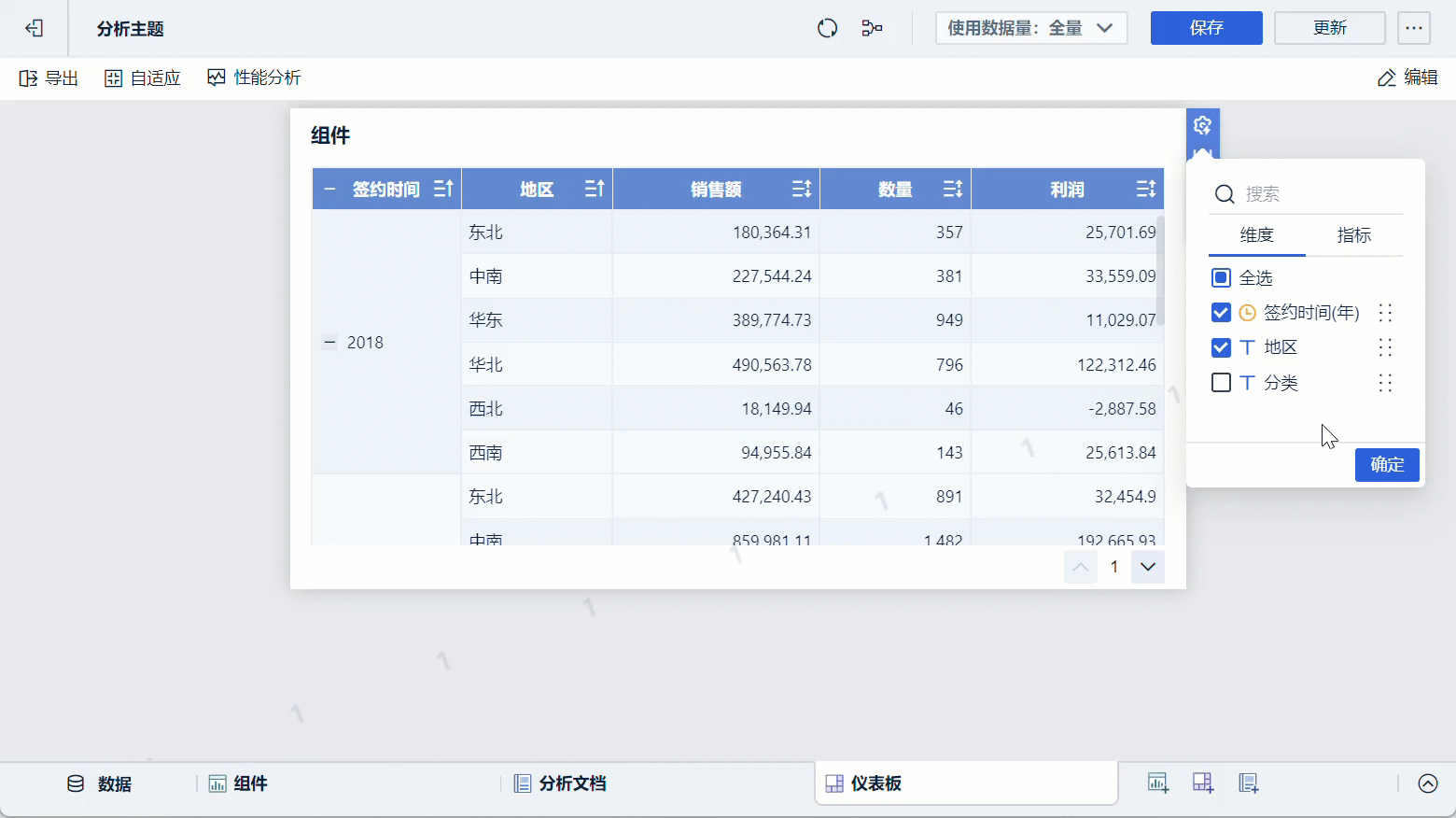Click the search box in the field panel
This screenshot has height=818, width=1456.
pos(1306,194)
